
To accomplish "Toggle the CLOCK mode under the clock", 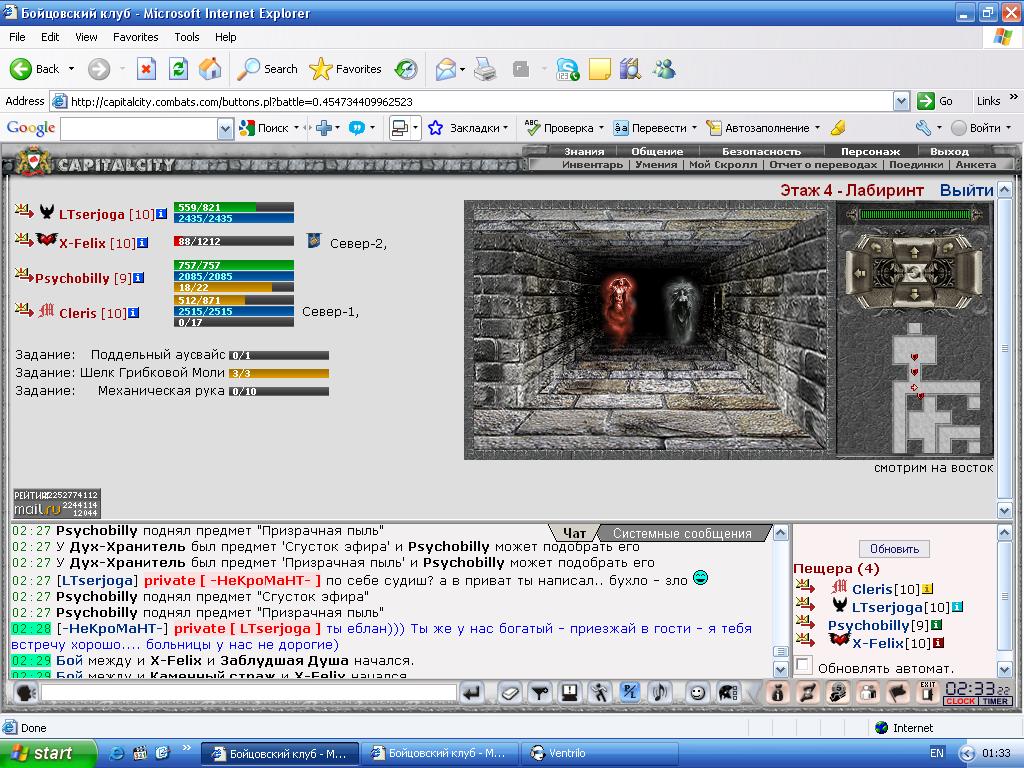I will click(x=960, y=701).
